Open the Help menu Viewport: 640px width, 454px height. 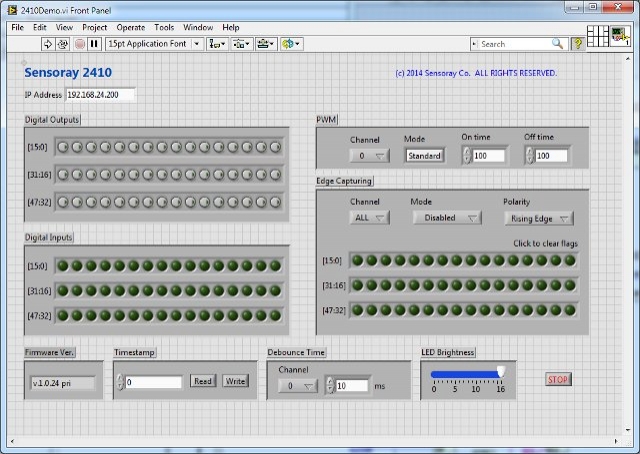[231, 27]
